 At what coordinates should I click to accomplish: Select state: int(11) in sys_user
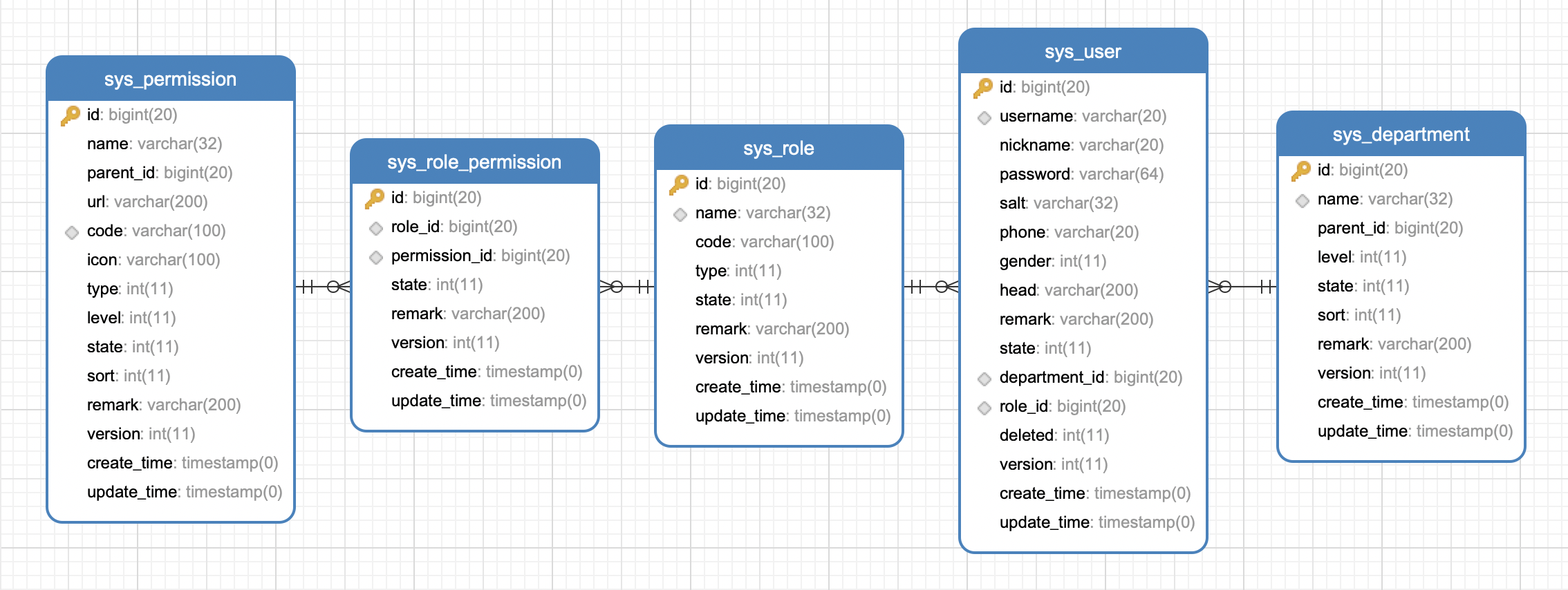(x=1045, y=348)
